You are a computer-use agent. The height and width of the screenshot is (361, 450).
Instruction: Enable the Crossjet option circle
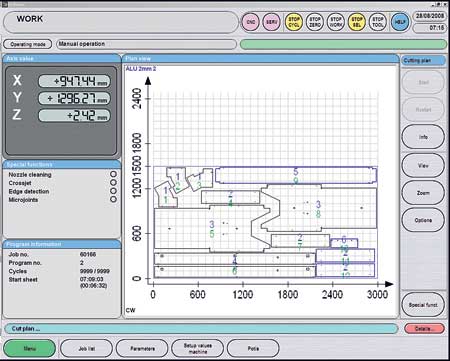pos(113,183)
